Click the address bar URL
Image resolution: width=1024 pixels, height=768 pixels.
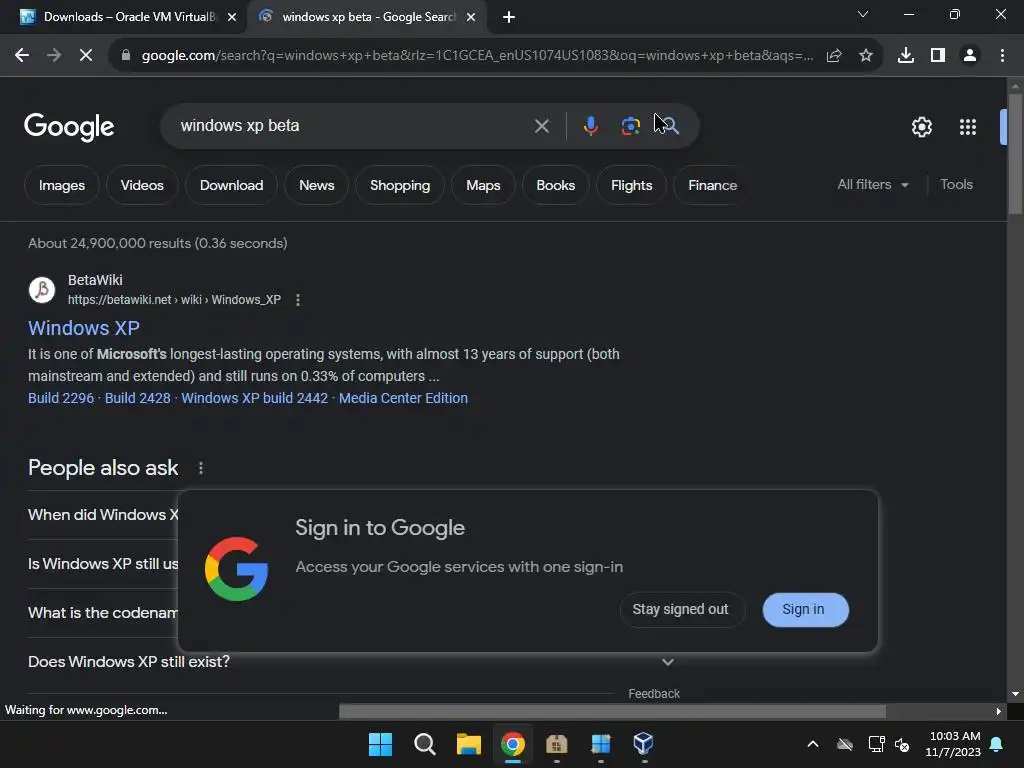click(477, 56)
